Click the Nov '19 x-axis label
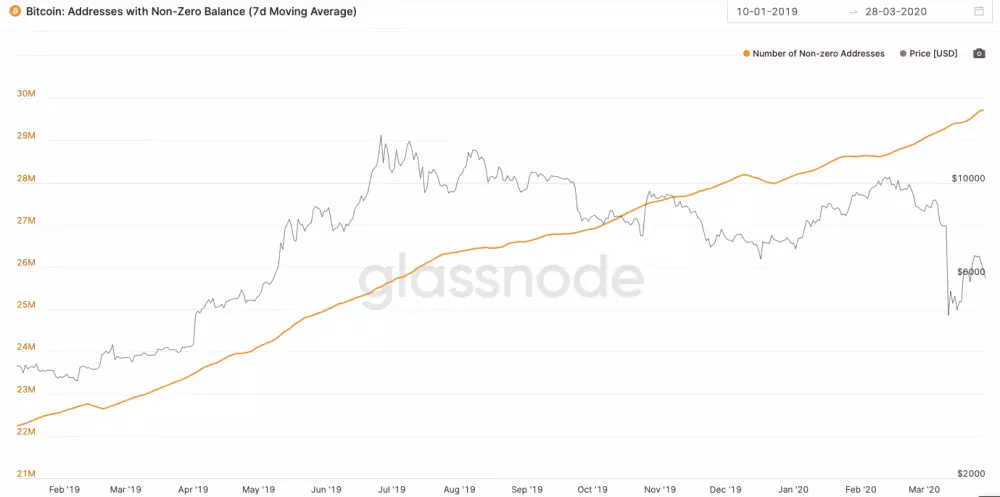 (x=659, y=490)
